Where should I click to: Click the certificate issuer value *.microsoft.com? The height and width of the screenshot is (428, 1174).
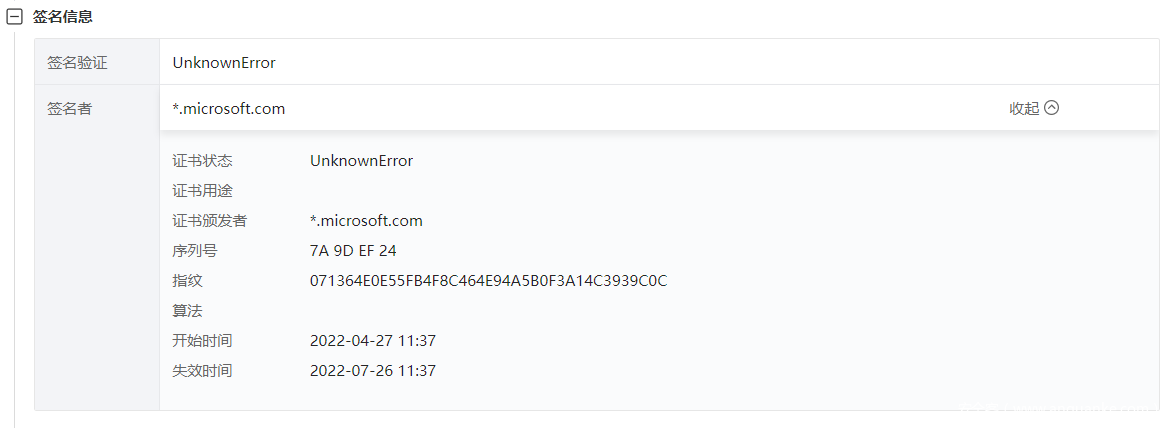point(366,220)
